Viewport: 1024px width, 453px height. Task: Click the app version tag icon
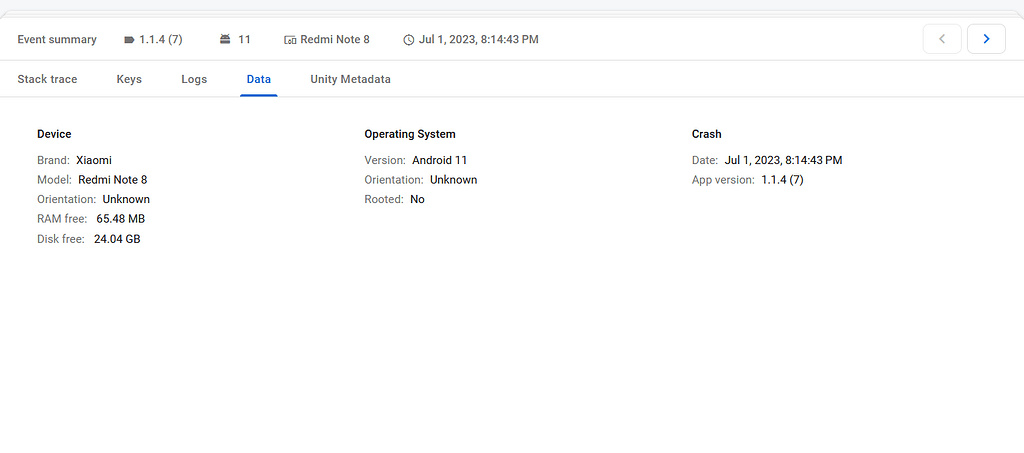(129, 40)
